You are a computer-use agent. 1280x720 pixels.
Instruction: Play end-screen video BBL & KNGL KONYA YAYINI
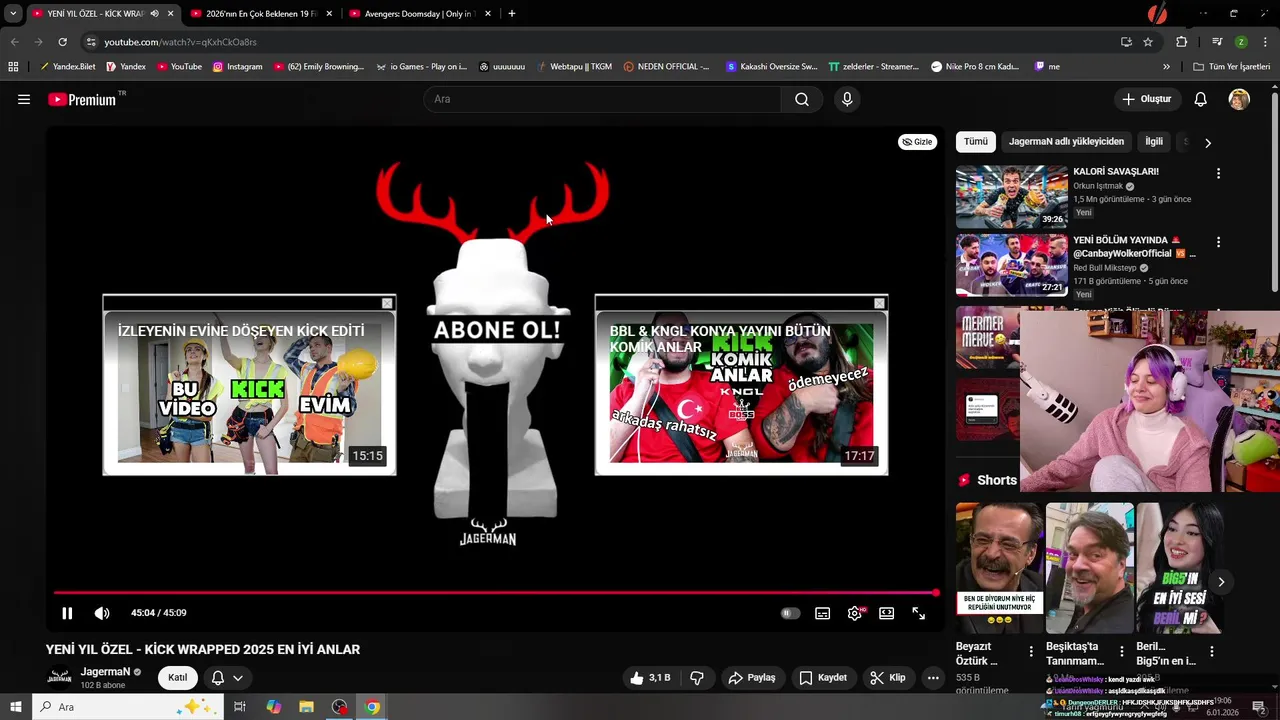click(x=741, y=392)
